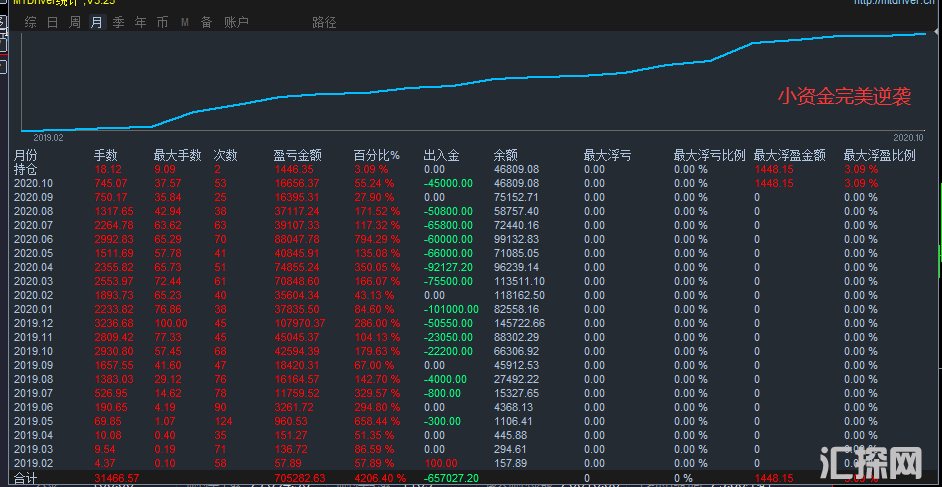Select the 币 currency tab
942x487 pixels.
click(x=163, y=22)
